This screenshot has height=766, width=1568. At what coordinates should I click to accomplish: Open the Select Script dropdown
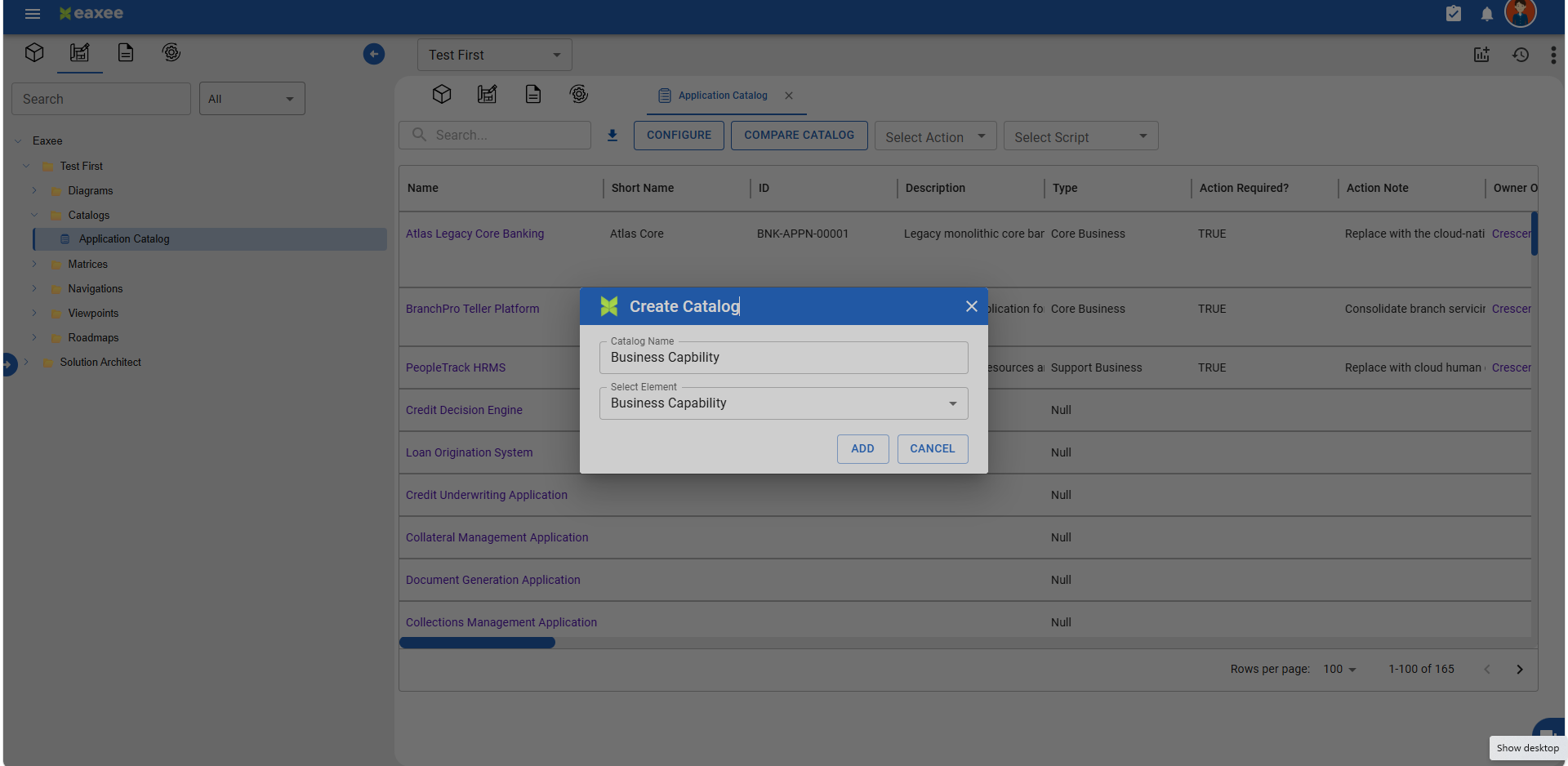pyautogui.click(x=1081, y=136)
